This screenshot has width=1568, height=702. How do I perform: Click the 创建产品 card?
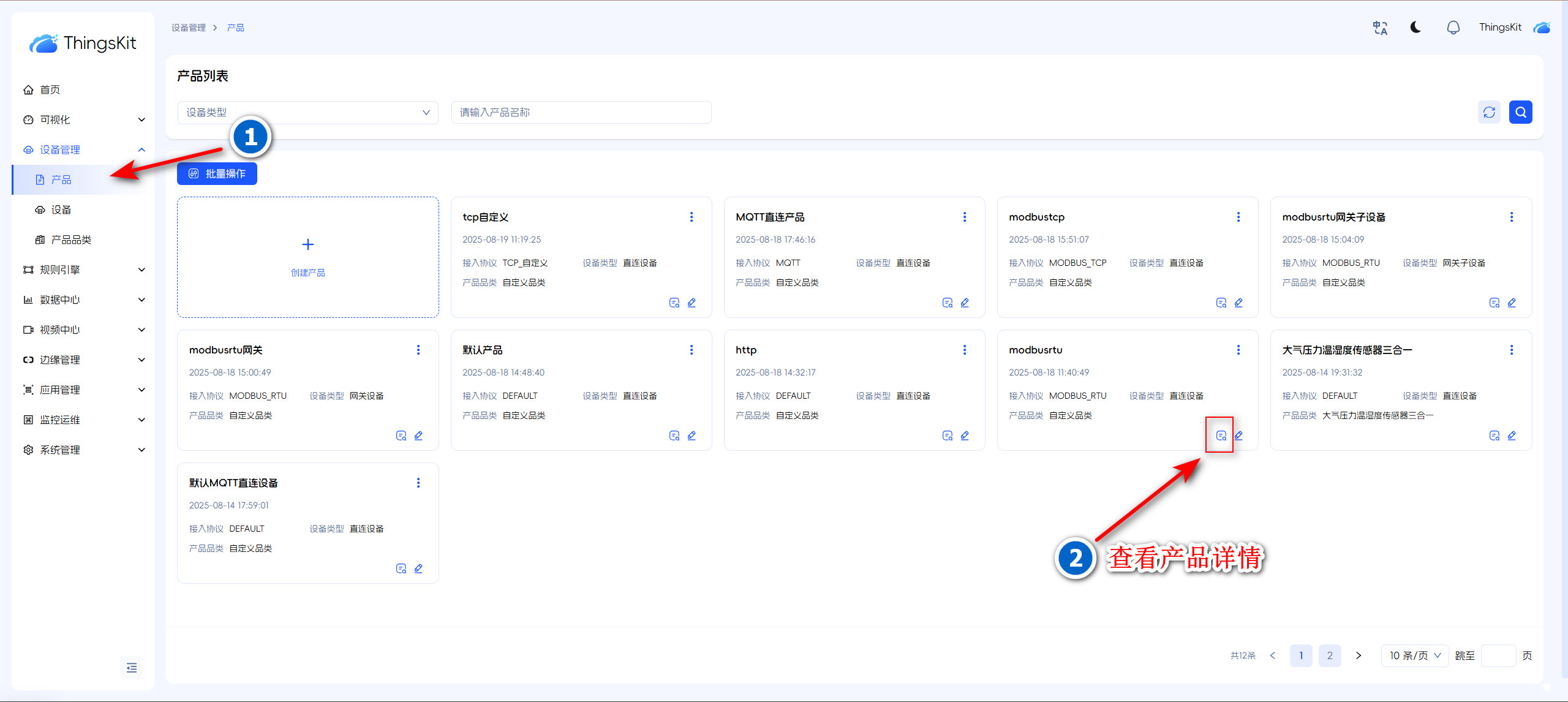[x=307, y=257]
